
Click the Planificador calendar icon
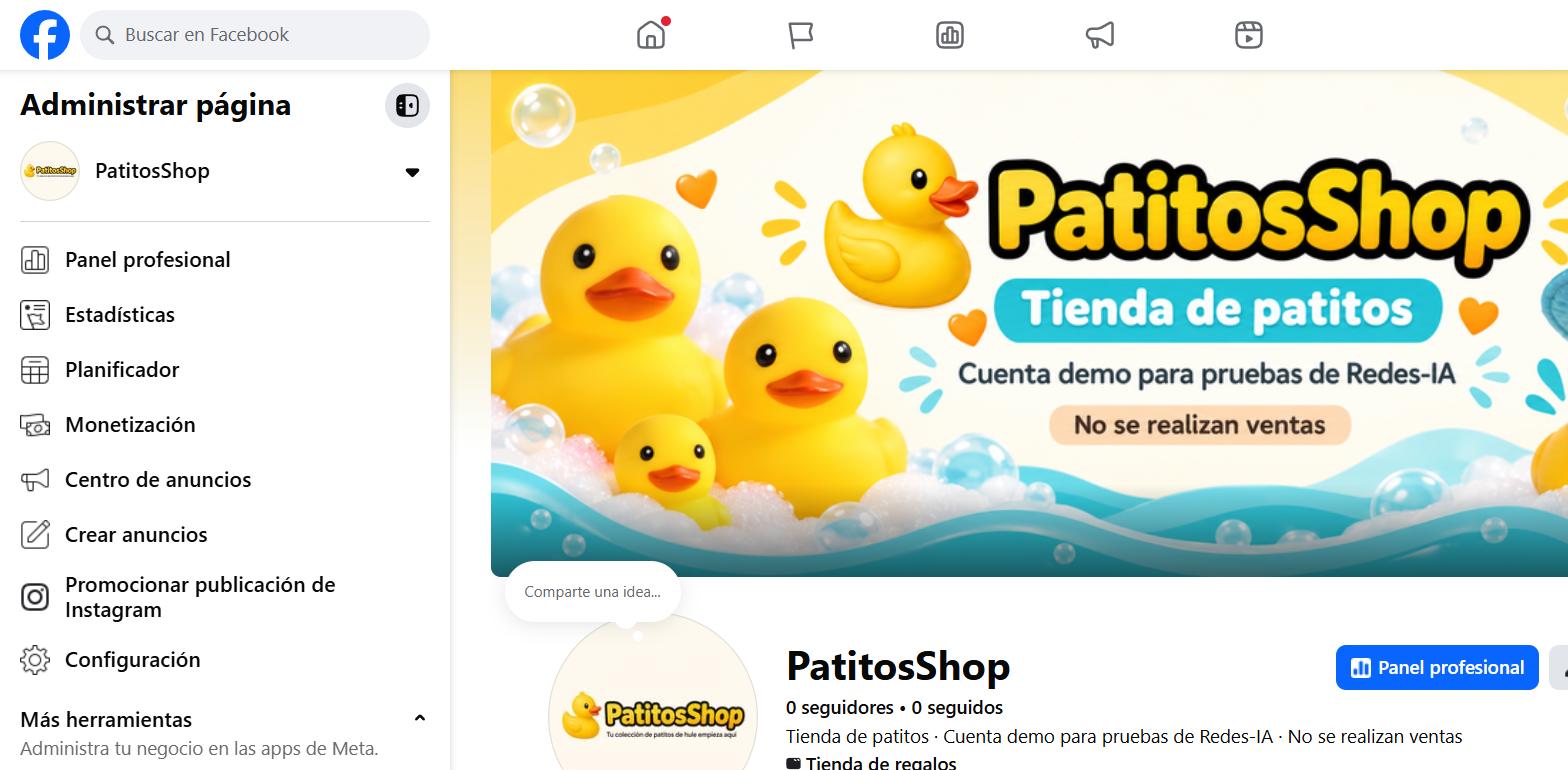pyautogui.click(x=35, y=370)
